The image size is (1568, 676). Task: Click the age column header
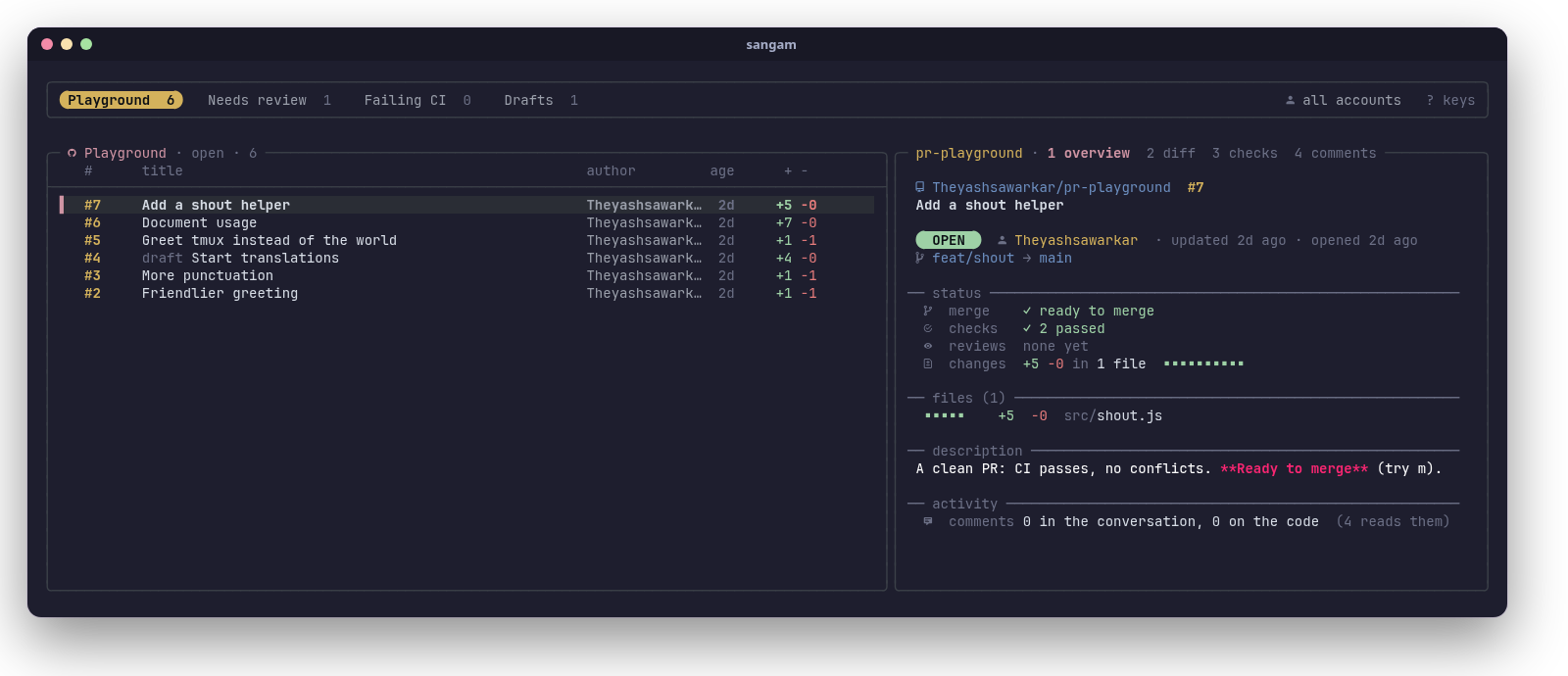722,170
